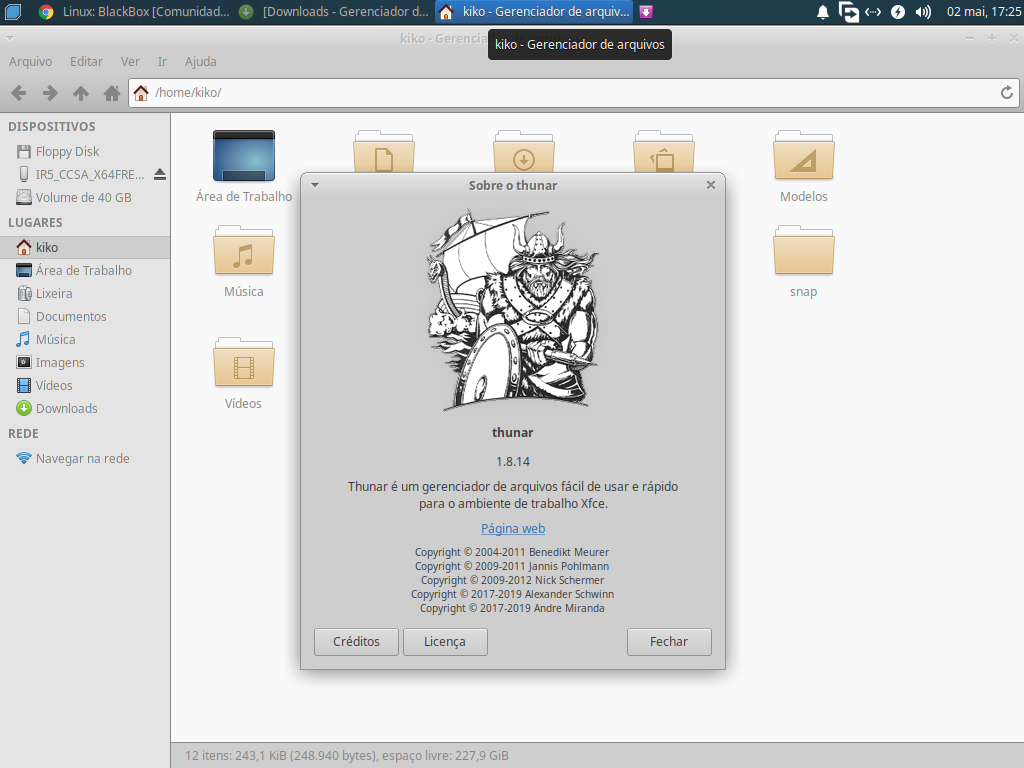Click the clock showing 02 mai, 17:25

pyautogui.click(x=984, y=12)
